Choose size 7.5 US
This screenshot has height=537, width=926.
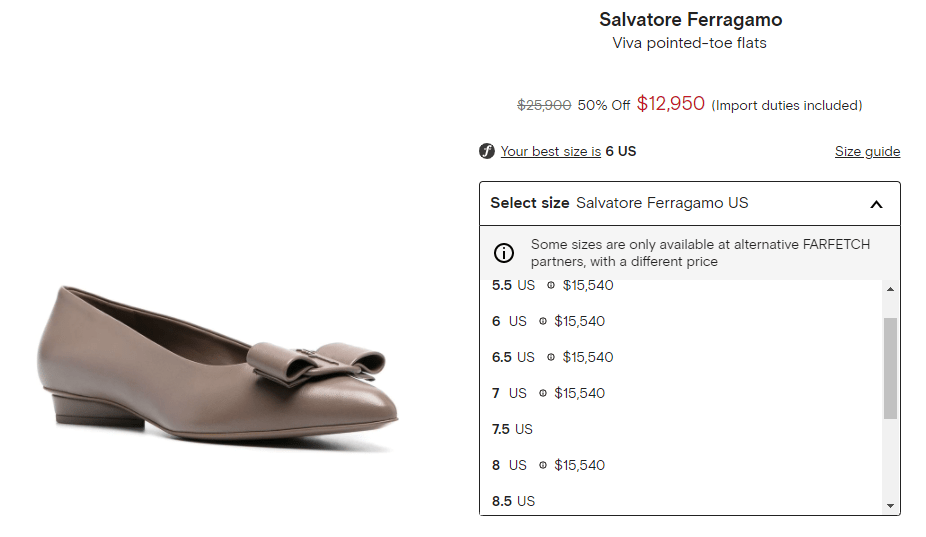point(512,430)
